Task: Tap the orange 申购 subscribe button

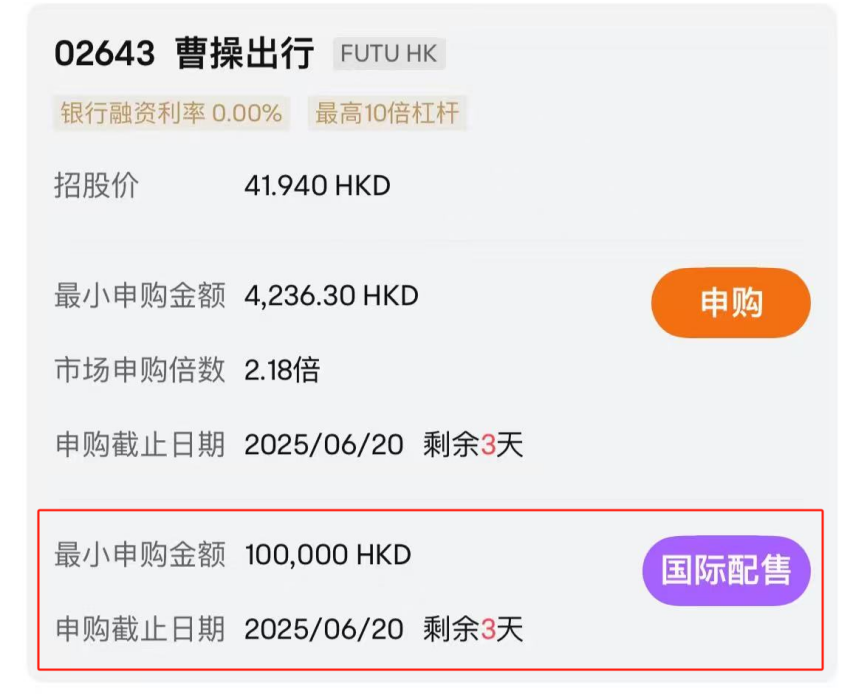Action: click(x=730, y=303)
